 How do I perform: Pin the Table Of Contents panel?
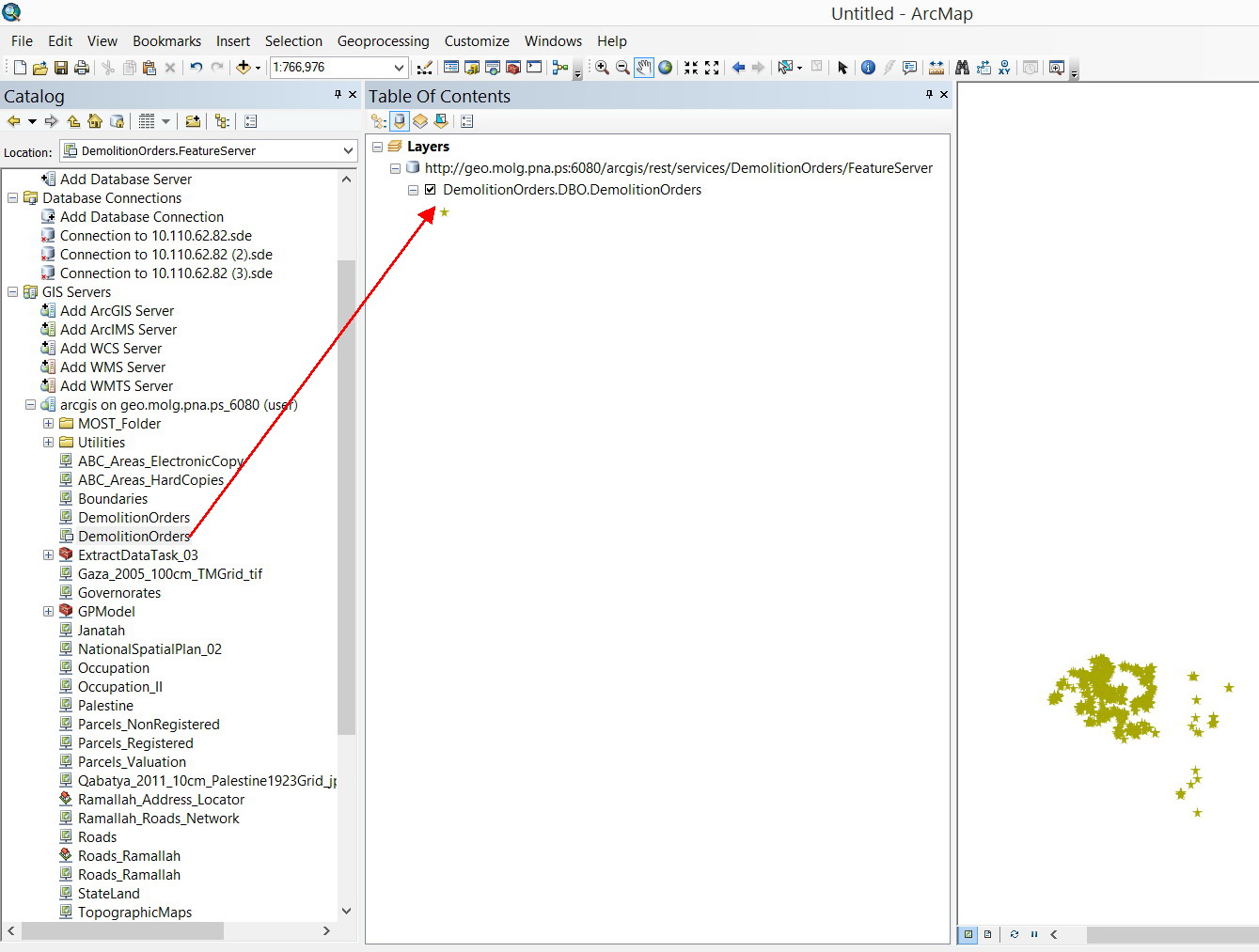coord(929,95)
